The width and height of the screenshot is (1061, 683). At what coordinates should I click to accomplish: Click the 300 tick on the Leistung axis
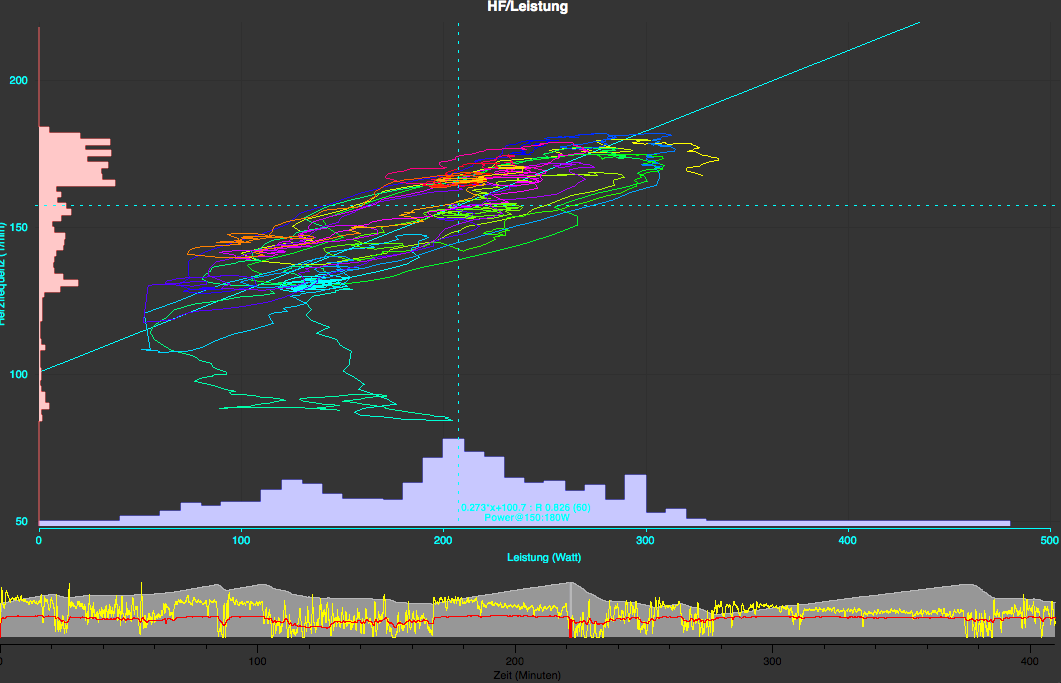point(646,540)
